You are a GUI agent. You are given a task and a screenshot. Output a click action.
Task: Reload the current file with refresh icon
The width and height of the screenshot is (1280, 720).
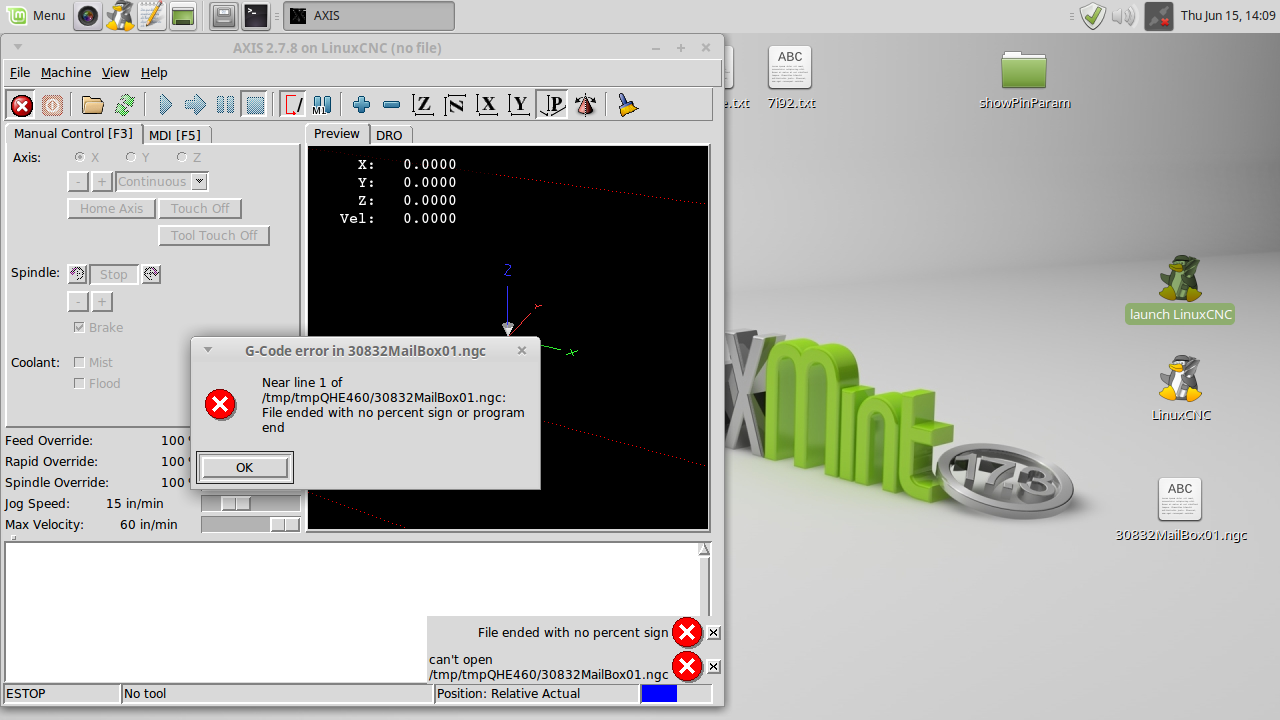tap(124, 105)
